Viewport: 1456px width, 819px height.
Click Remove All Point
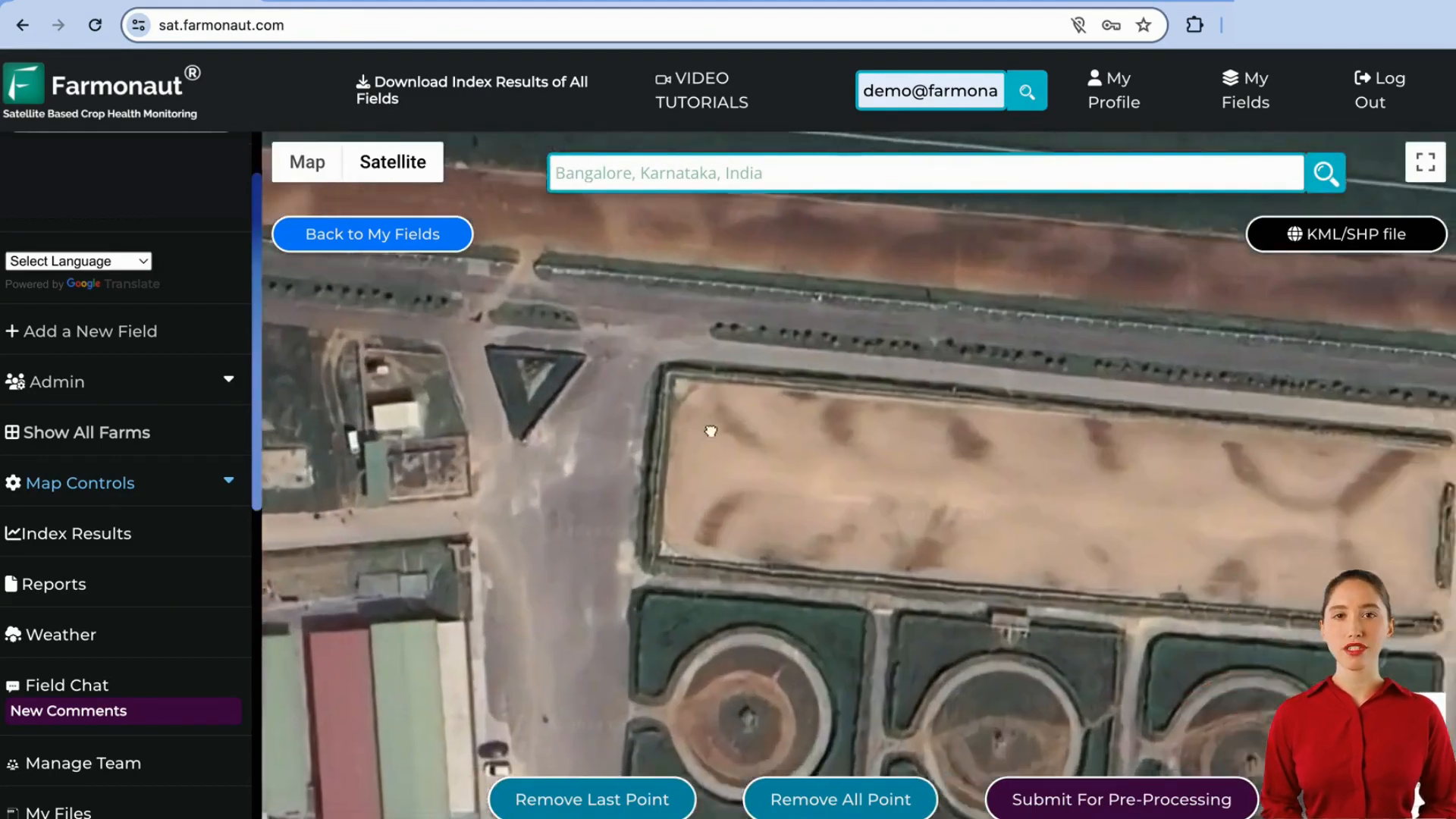point(840,799)
